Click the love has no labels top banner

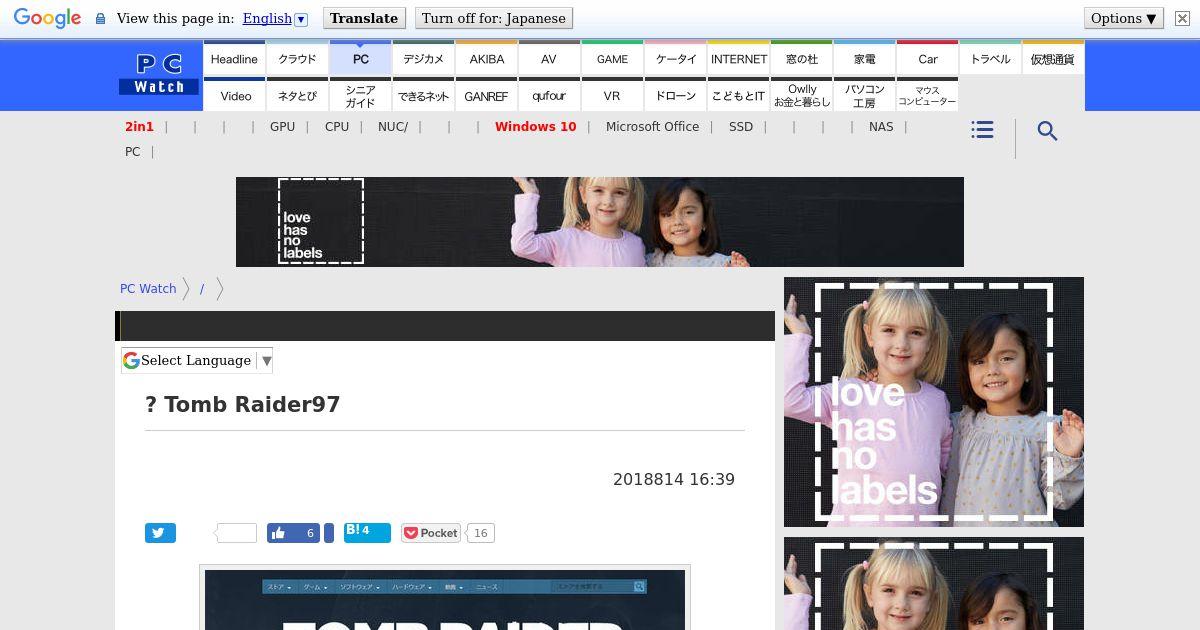point(600,222)
